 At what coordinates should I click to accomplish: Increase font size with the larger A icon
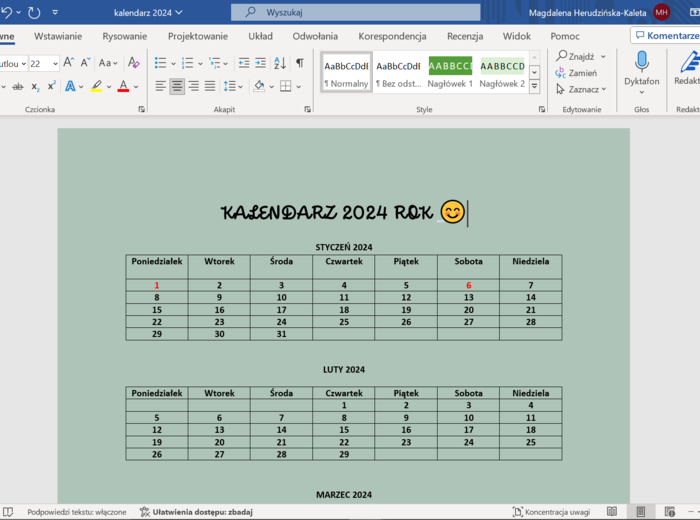click(69, 63)
